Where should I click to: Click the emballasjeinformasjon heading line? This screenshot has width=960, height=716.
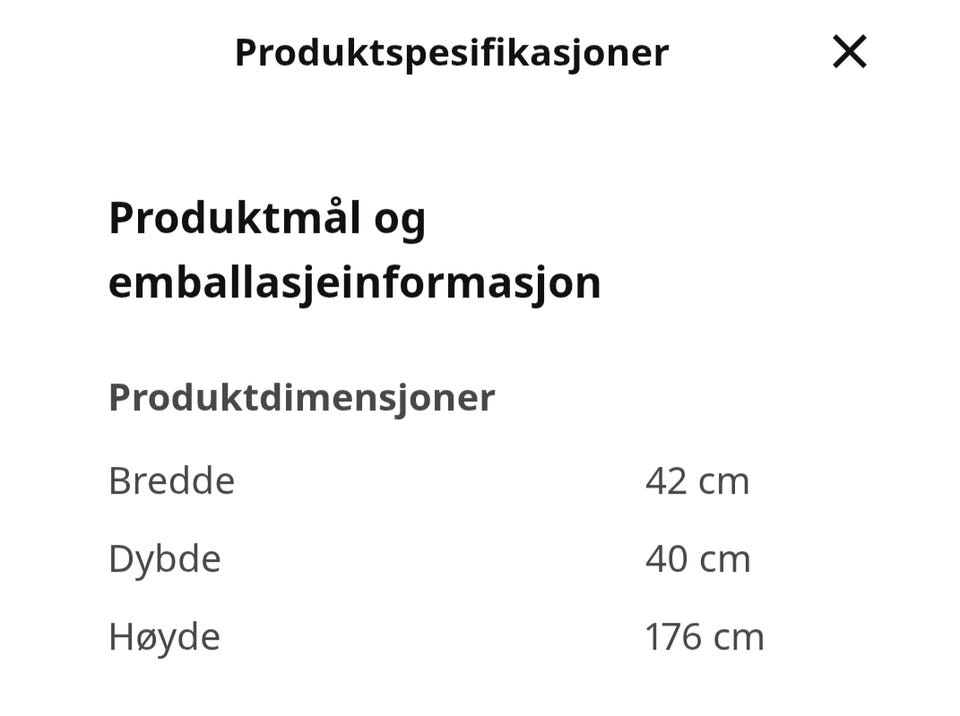354,284
